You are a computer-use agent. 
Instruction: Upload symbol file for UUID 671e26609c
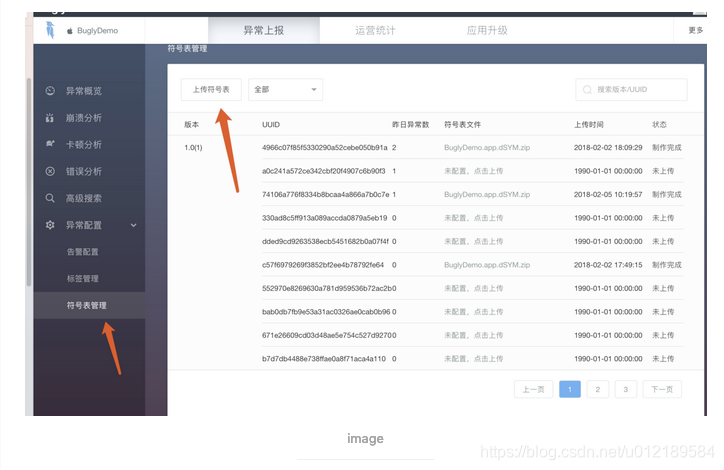tap(473, 335)
